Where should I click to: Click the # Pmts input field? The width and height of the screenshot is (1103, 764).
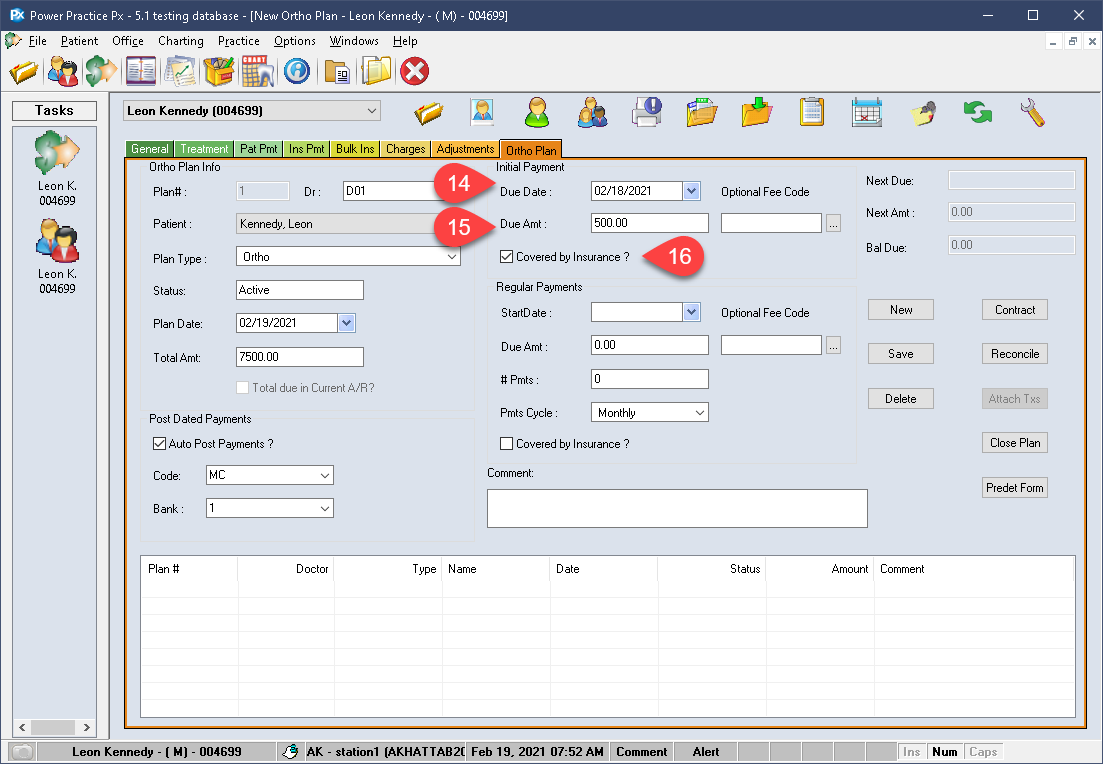pos(649,378)
